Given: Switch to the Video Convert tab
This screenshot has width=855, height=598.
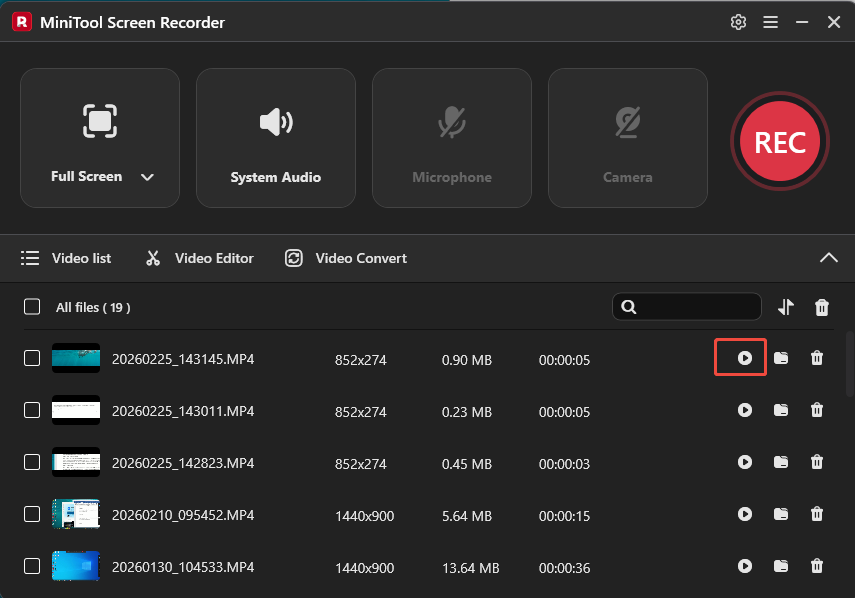Looking at the screenshot, I should coord(345,257).
